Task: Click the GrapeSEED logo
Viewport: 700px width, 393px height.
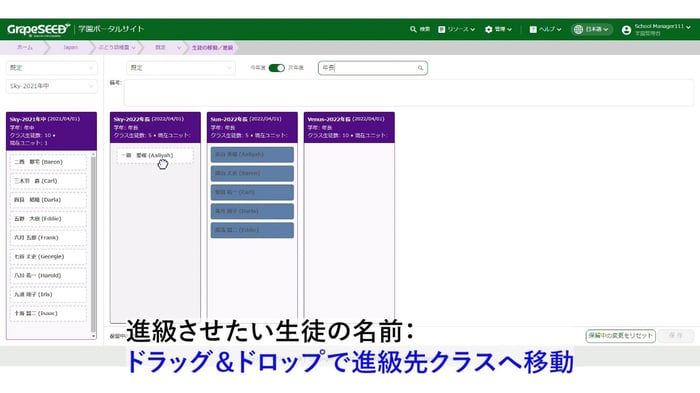Action: [x=38, y=29]
